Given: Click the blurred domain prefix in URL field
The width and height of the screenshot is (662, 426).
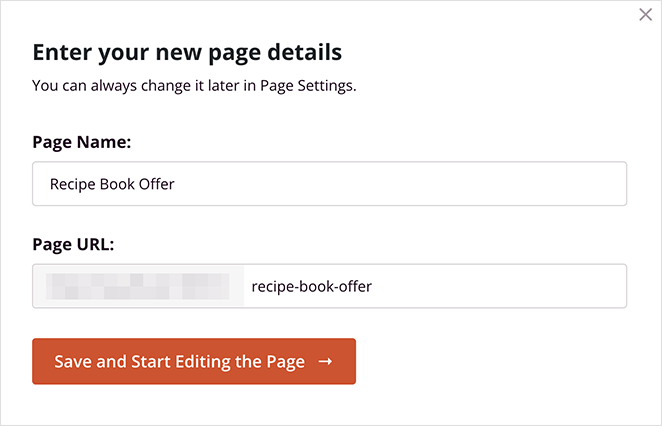Looking at the screenshot, I should tap(138, 287).
